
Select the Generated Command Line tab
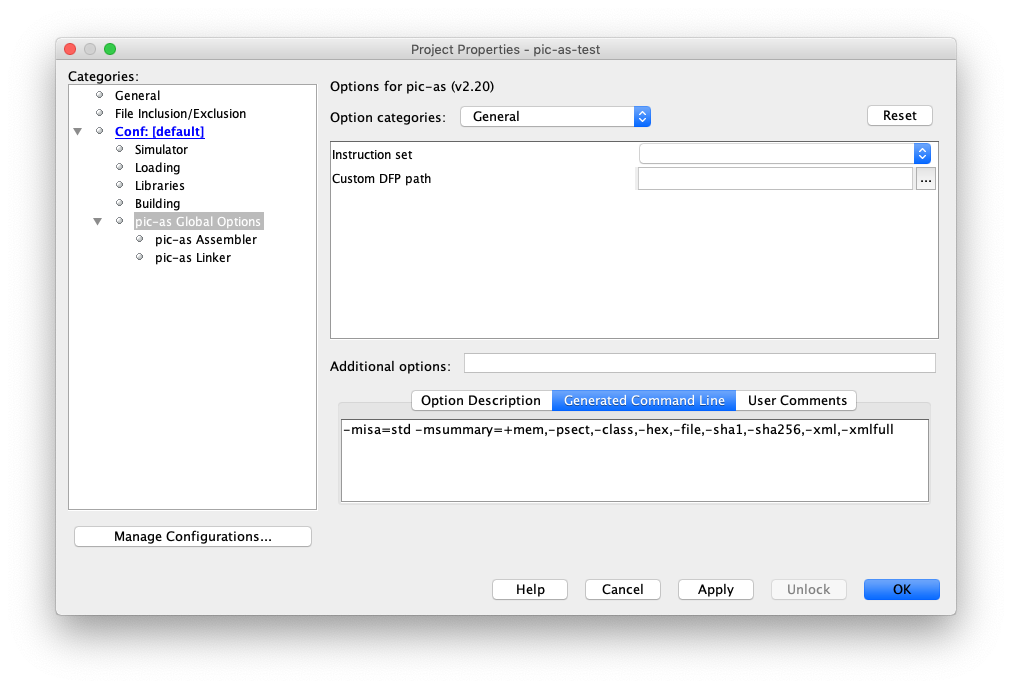click(x=644, y=401)
